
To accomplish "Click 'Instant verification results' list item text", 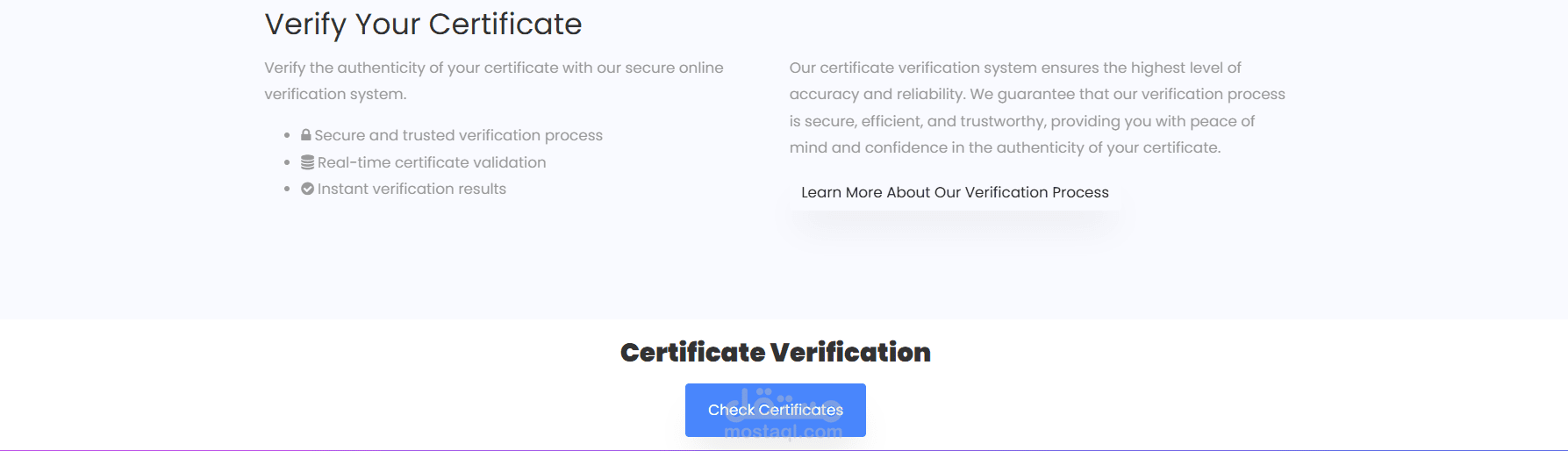I will [412, 189].
